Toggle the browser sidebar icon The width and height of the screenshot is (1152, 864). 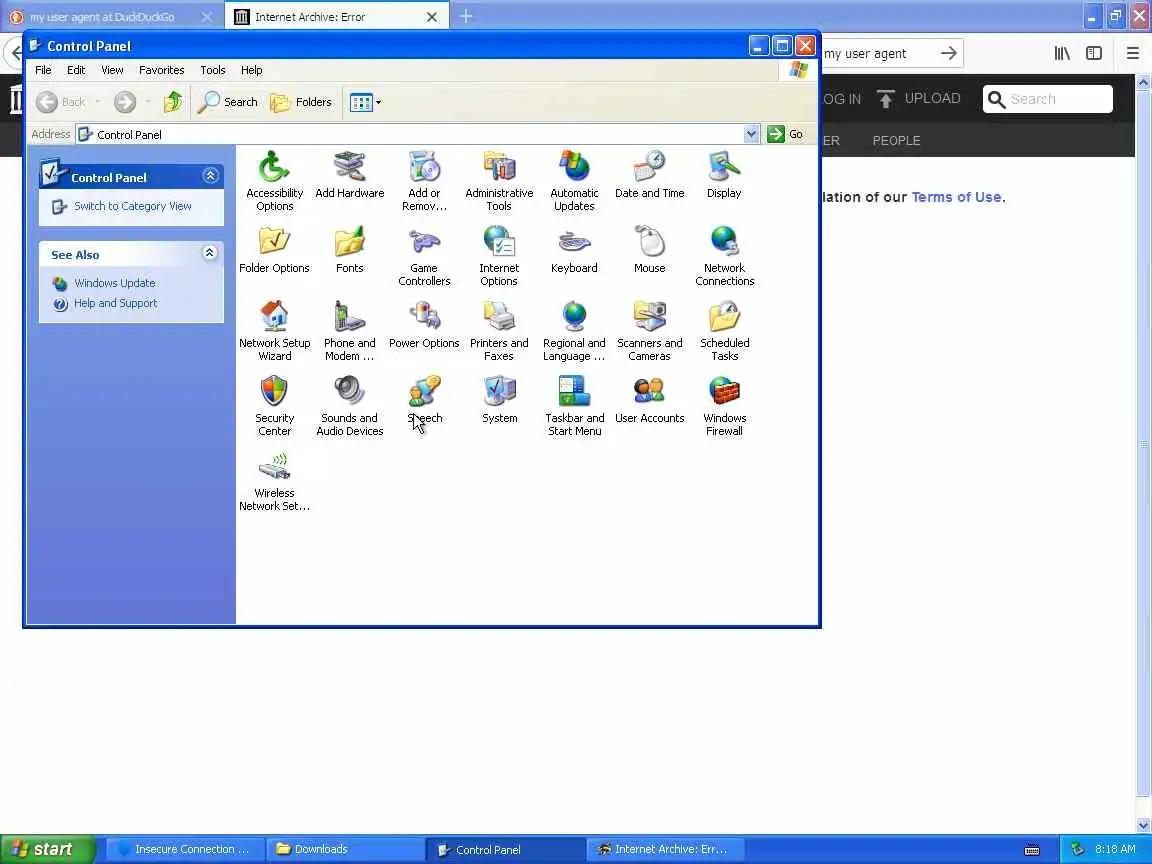[x=1094, y=53]
